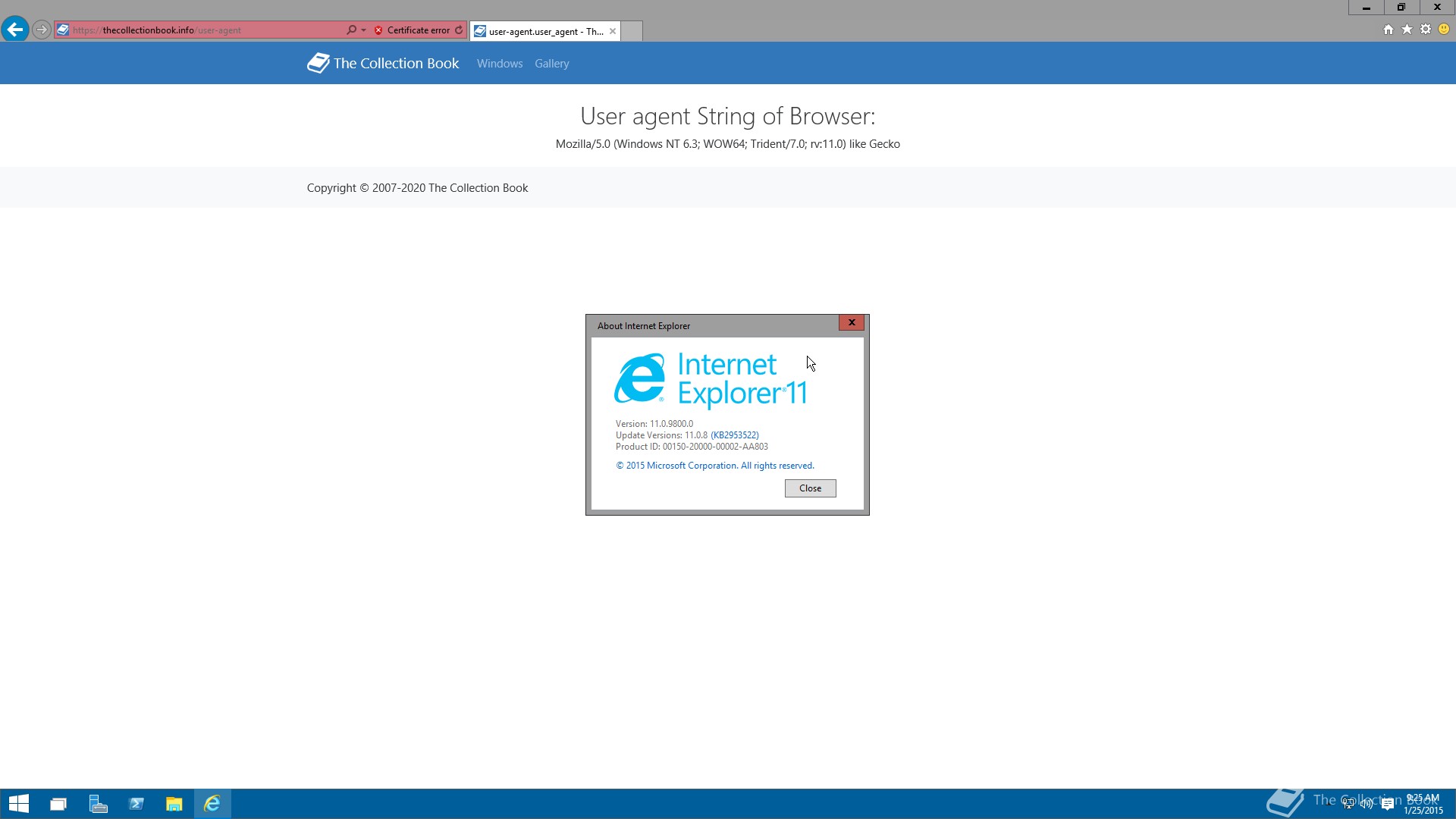The image size is (1456, 819).
Task: Click the Version: 11.0.9800.0 text
Action: coord(654,424)
